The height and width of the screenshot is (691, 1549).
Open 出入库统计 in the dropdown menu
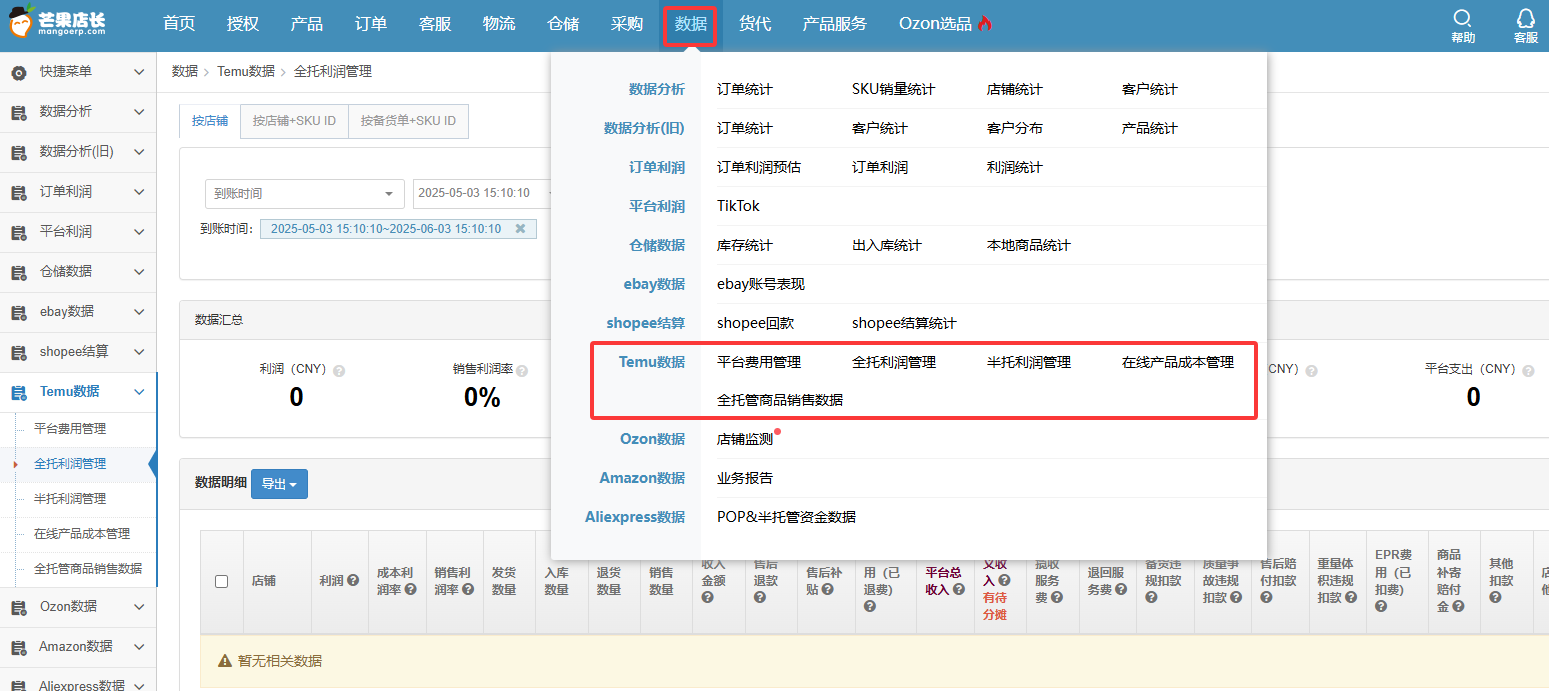(x=887, y=245)
